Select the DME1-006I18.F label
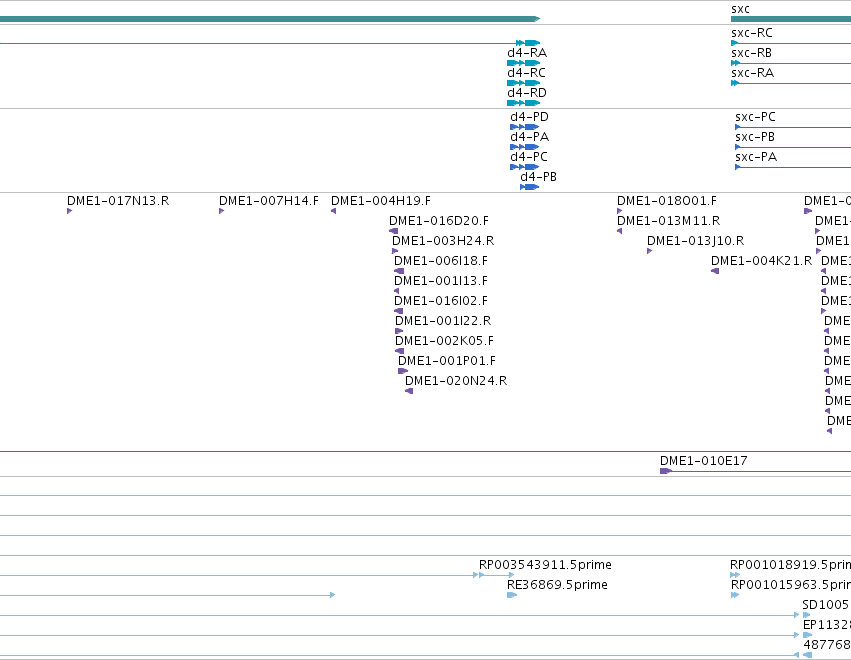This screenshot has height=660, width=851. pyautogui.click(x=441, y=261)
